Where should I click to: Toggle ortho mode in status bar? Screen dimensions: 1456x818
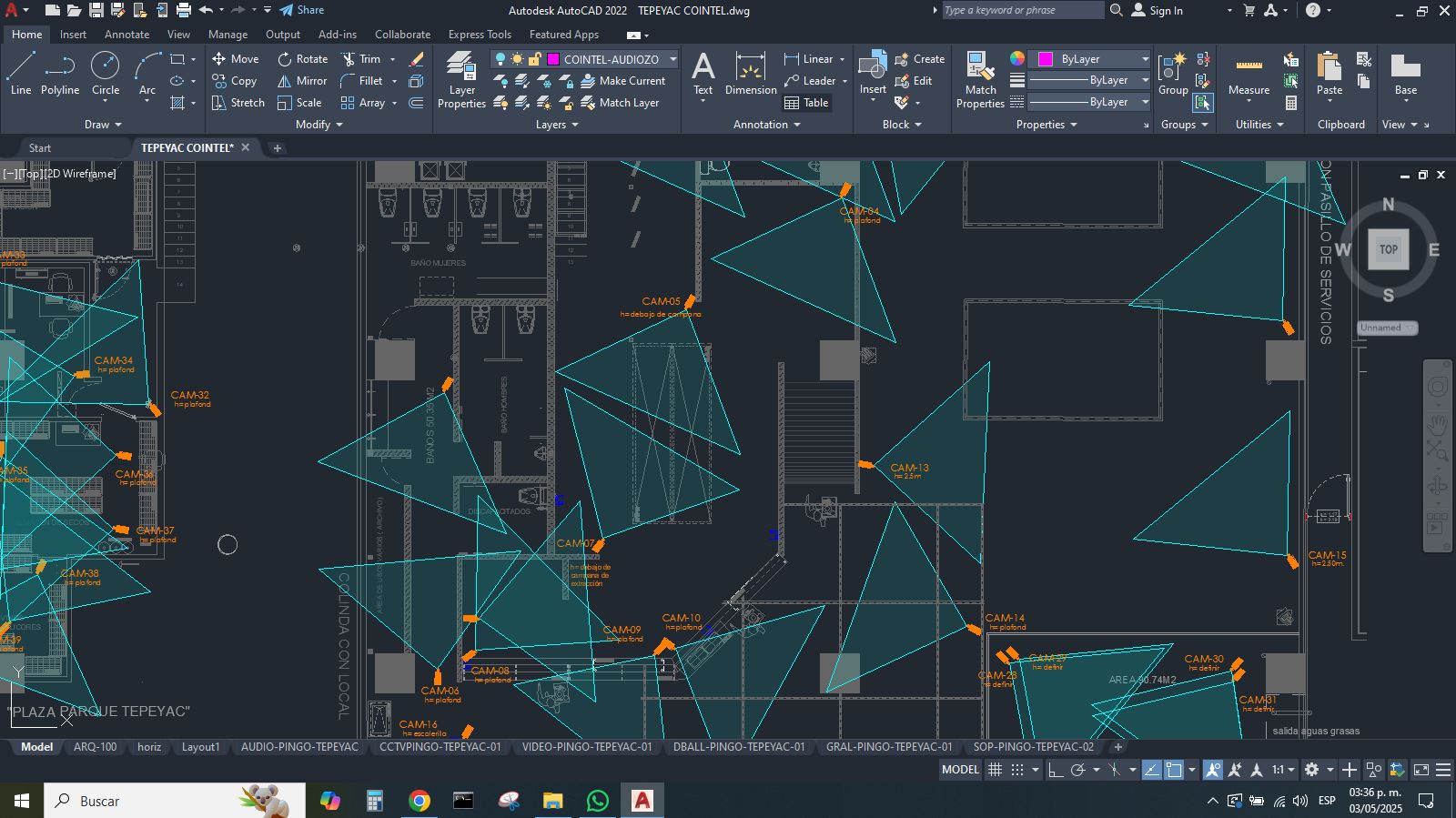(x=1056, y=770)
